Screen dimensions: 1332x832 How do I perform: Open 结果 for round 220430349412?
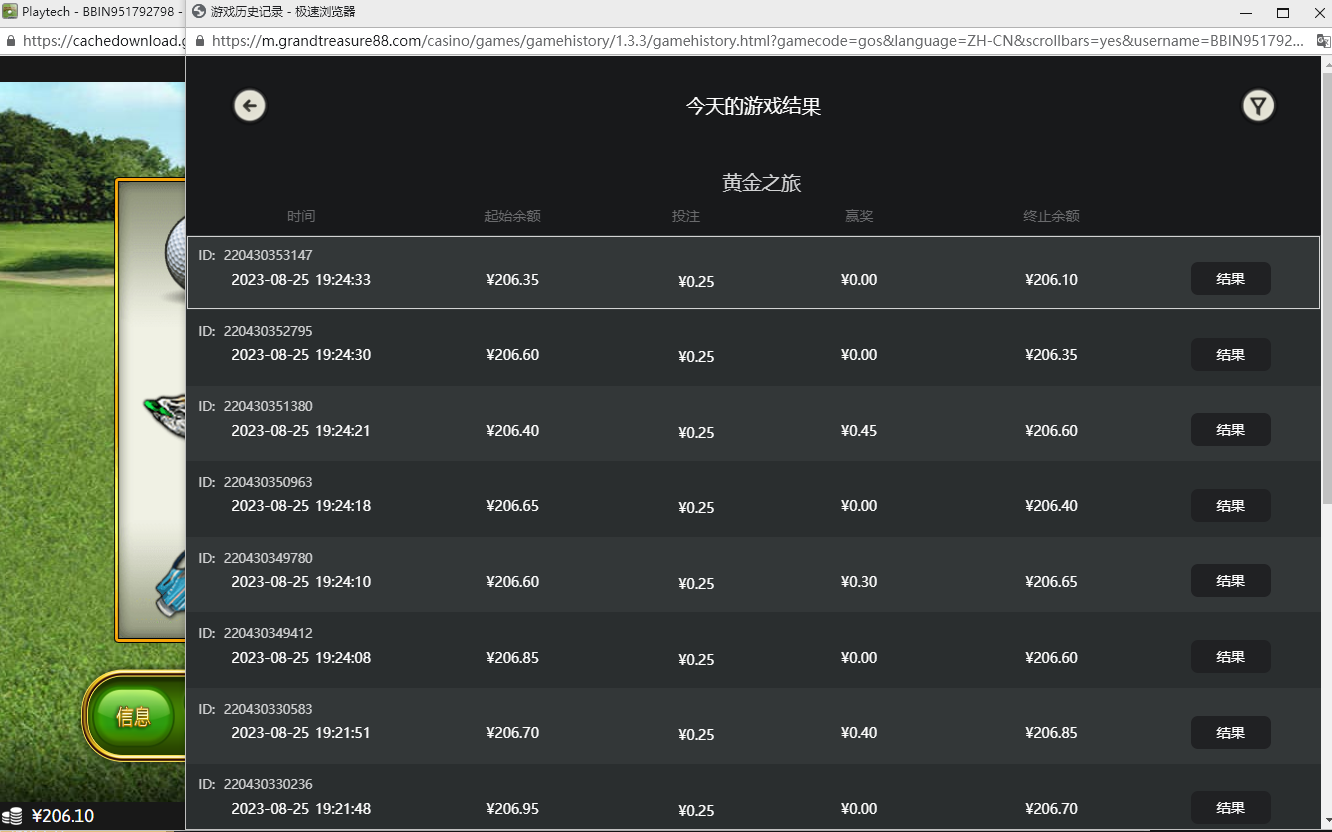click(1230, 657)
